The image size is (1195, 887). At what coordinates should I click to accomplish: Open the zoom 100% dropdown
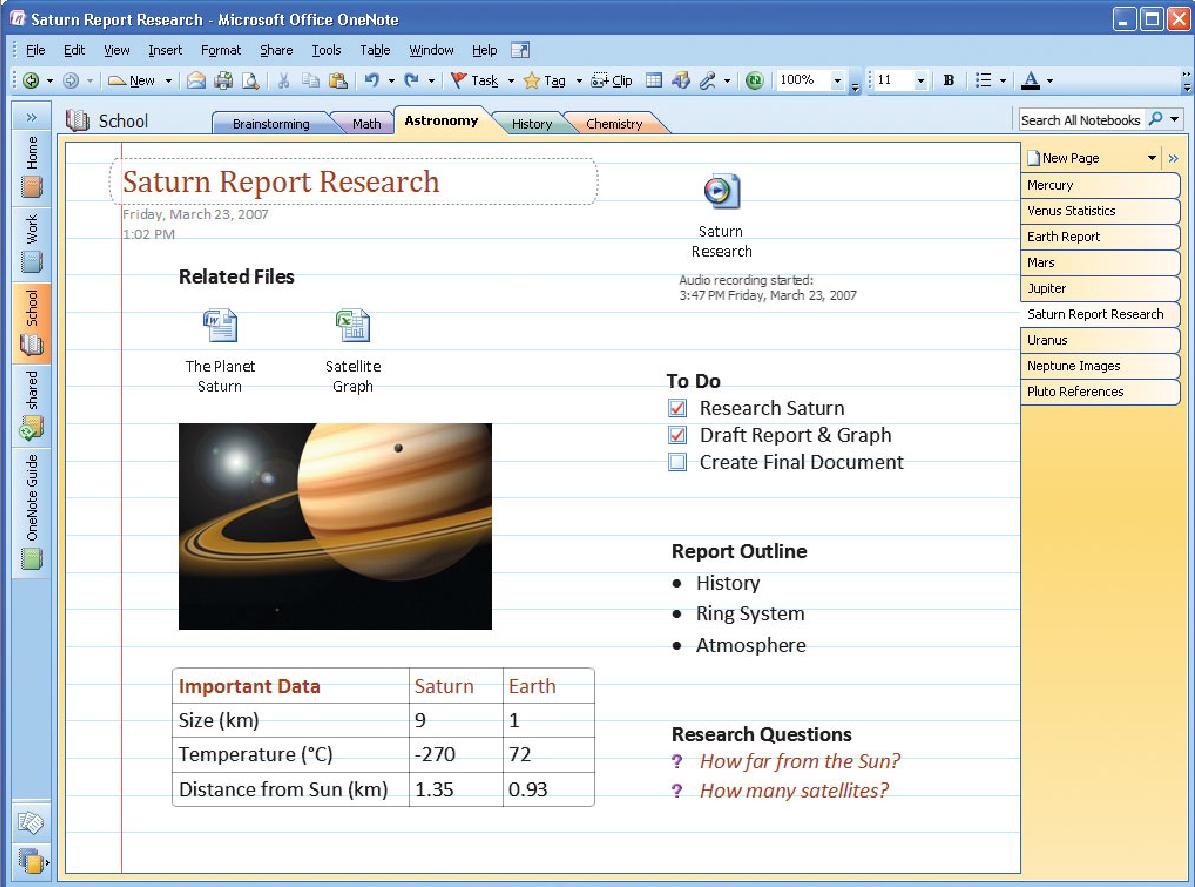(x=838, y=81)
